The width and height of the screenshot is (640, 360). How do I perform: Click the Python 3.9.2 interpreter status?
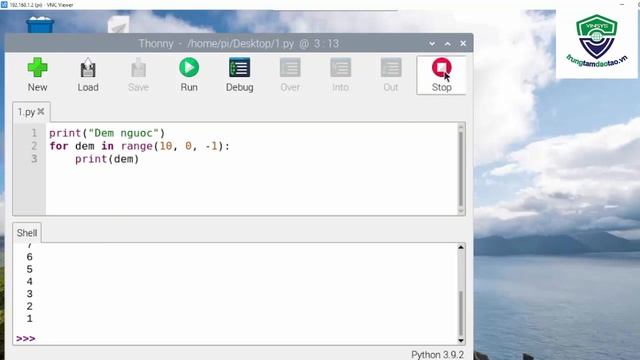(437, 355)
